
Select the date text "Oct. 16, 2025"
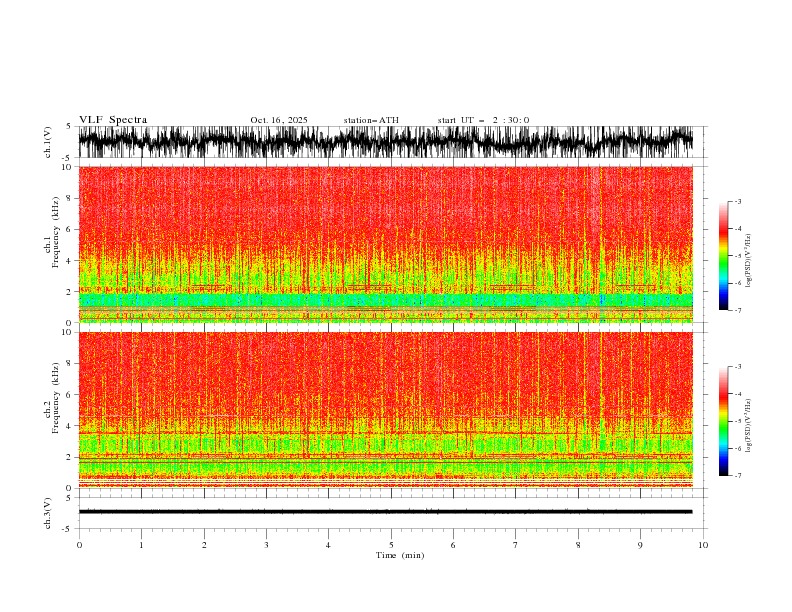[x=279, y=120]
